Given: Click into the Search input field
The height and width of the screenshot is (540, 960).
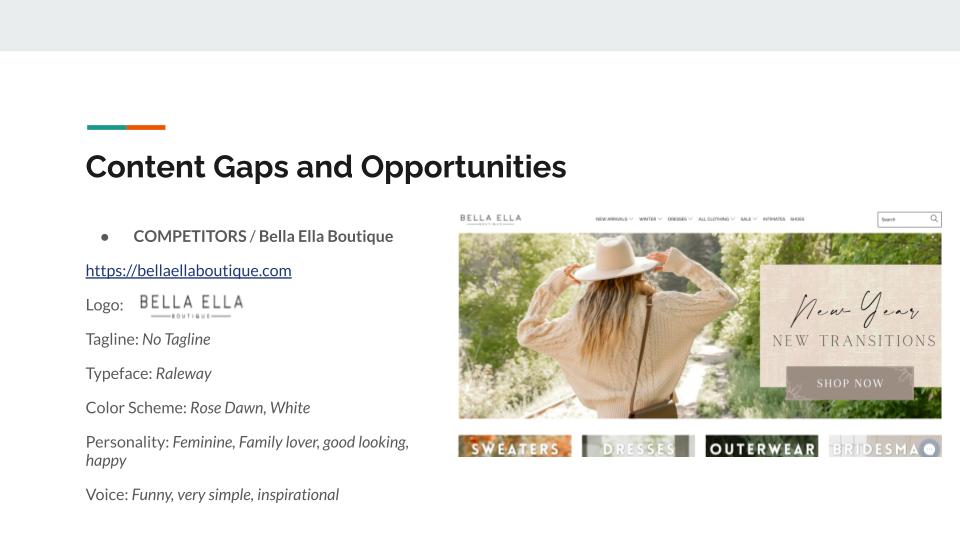Looking at the screenshot, I should pos(902,219).
